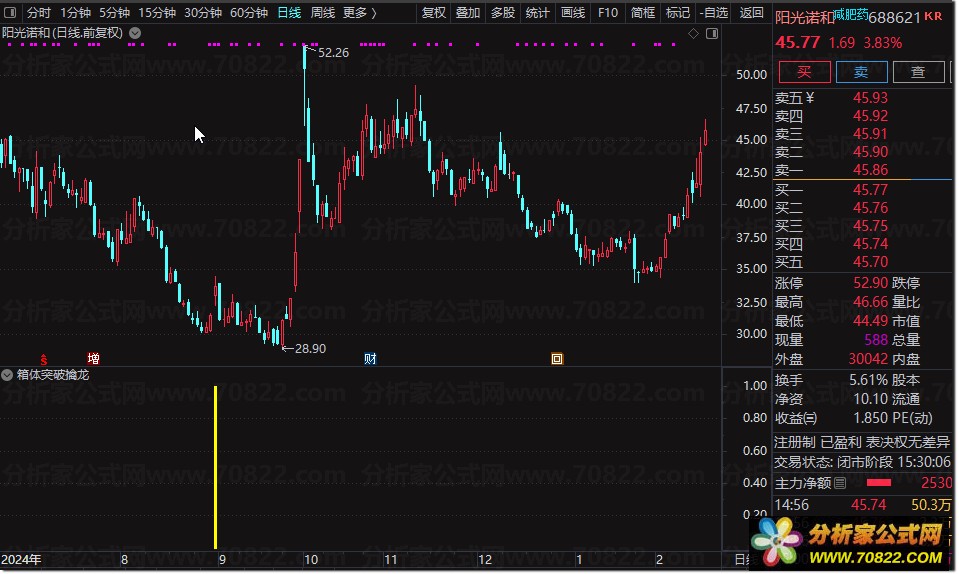Select 卖一 price 45.86
This screenshot has height=574, width=959.
pos(870,170)
